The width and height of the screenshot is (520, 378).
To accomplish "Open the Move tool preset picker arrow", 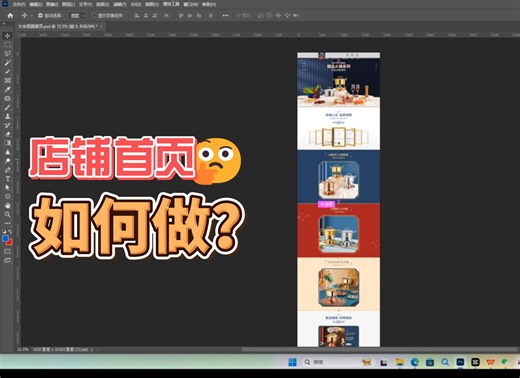I will pyautogui.click(x=31, y=15).
